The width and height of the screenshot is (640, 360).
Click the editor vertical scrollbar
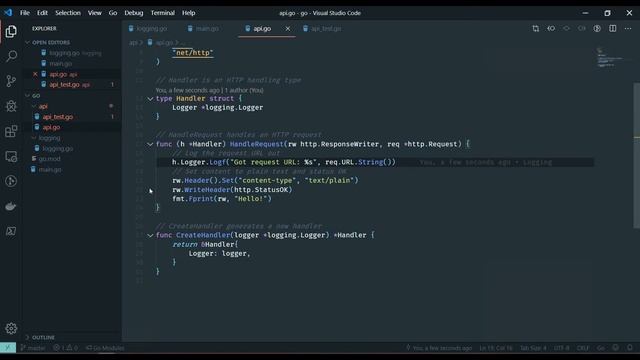coord(636,155)
